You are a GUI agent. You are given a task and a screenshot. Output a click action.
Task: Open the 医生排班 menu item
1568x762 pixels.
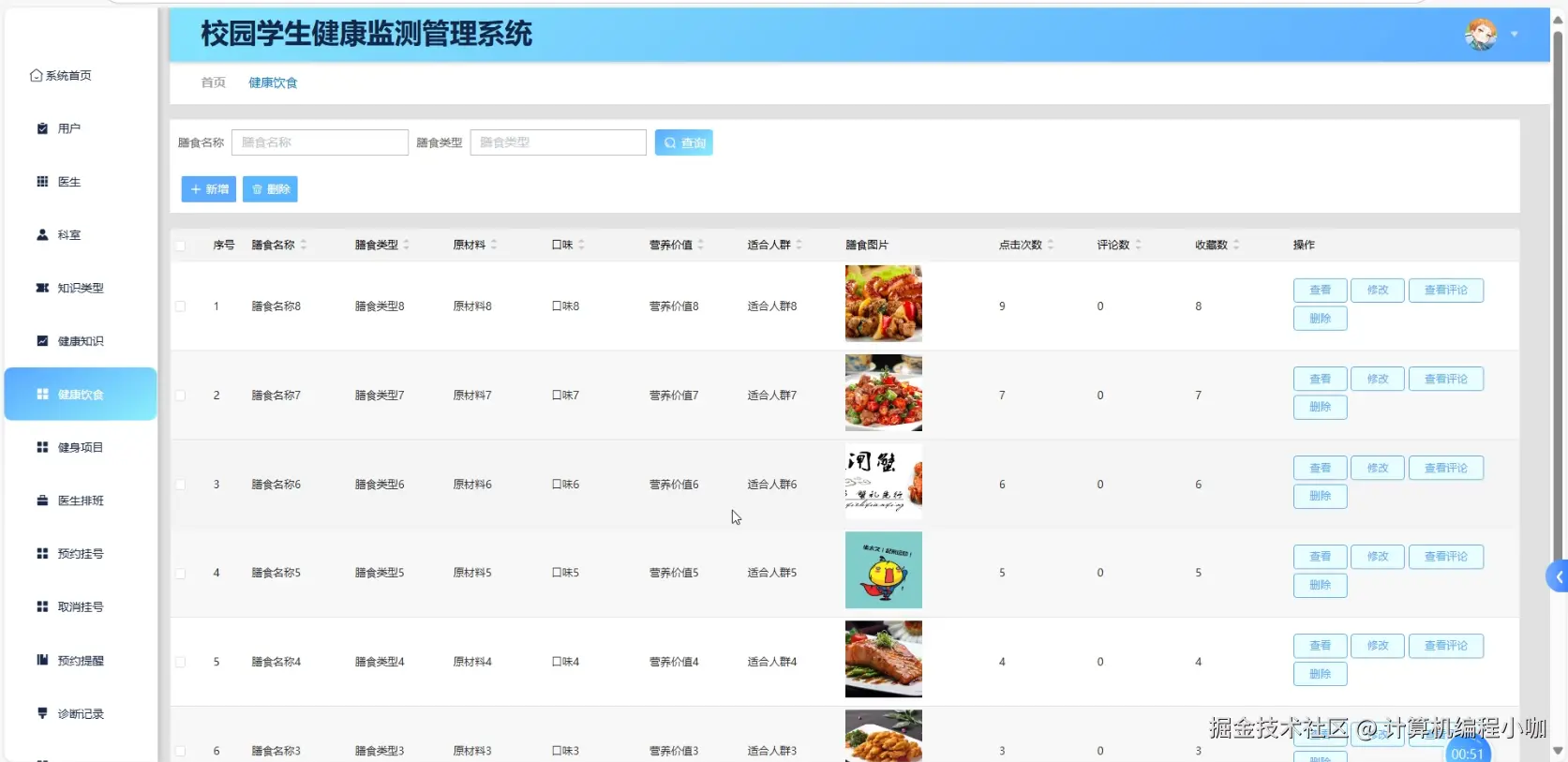coord(81,501)
